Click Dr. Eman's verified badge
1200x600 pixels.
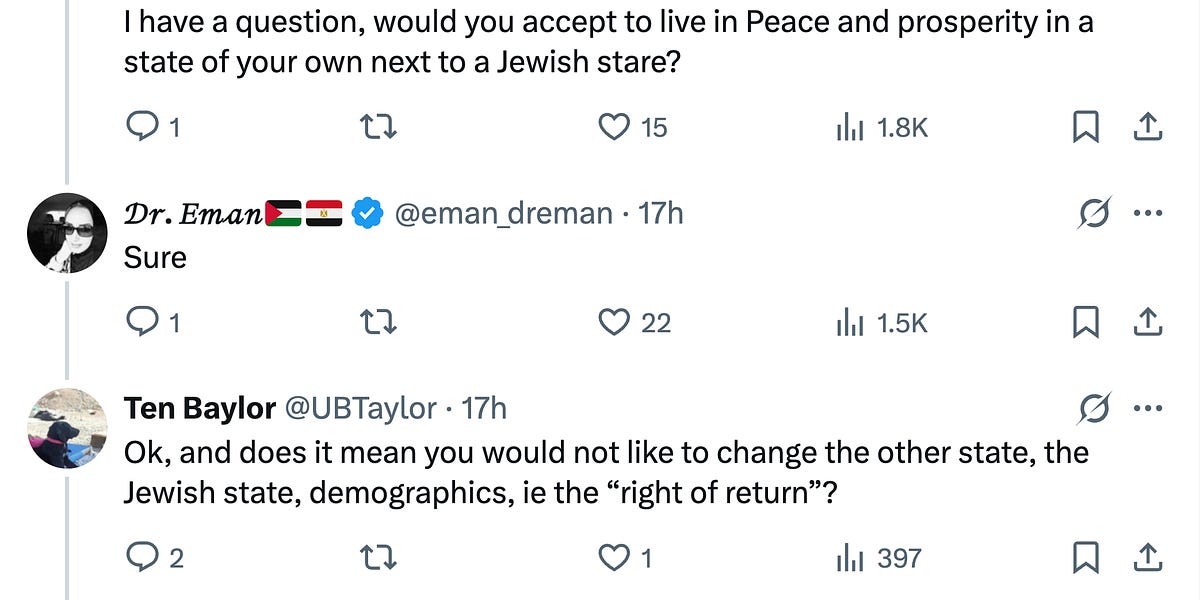(x=367, y=211)
